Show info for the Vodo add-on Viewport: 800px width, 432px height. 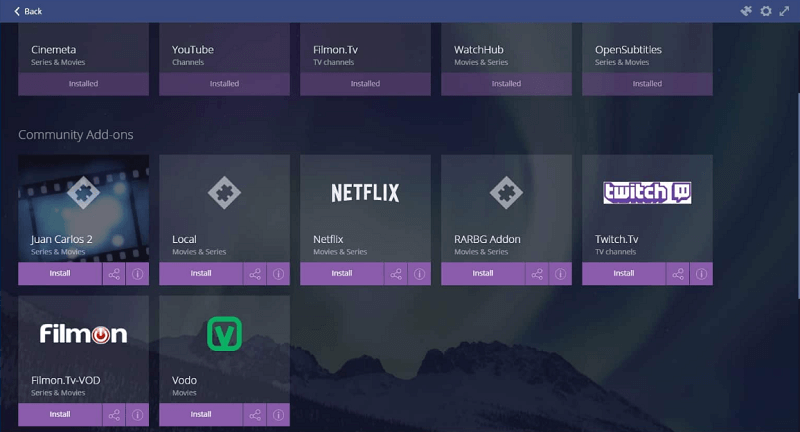click(279, 415)
